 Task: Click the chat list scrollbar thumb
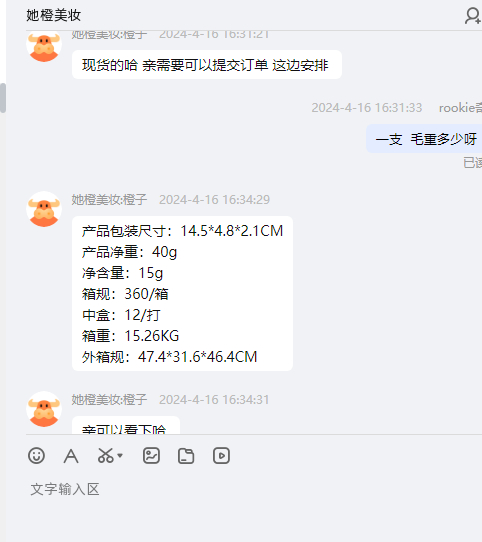pos(3,98)
